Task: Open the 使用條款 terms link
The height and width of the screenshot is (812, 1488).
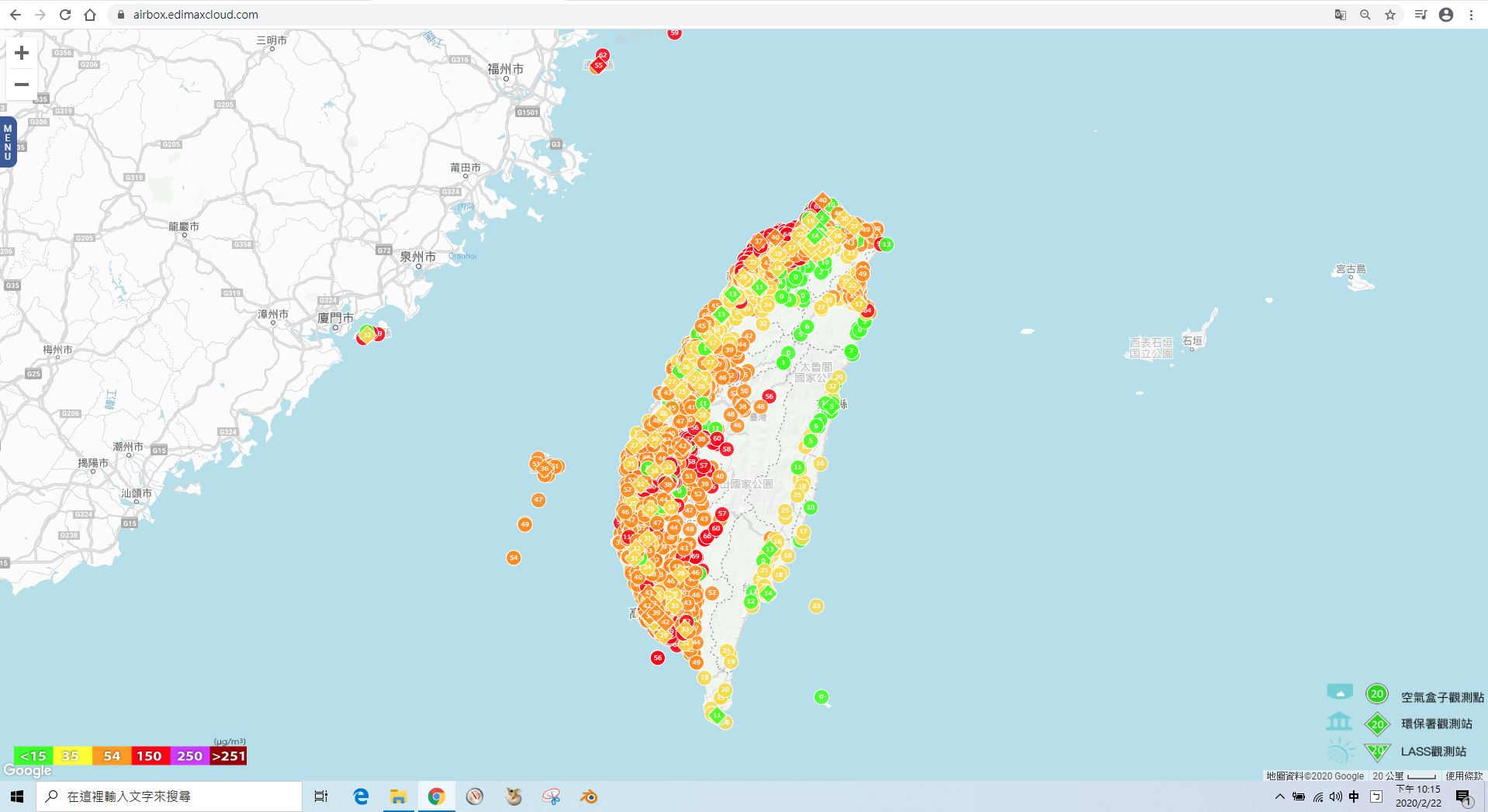Action: (1463, 776)
